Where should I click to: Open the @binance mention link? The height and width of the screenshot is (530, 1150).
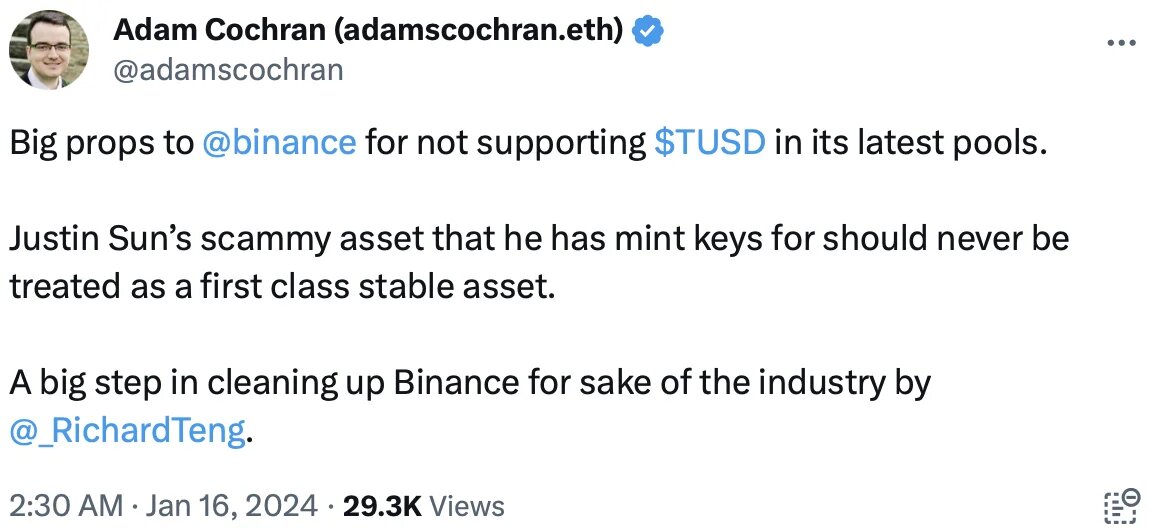point(279,141)
